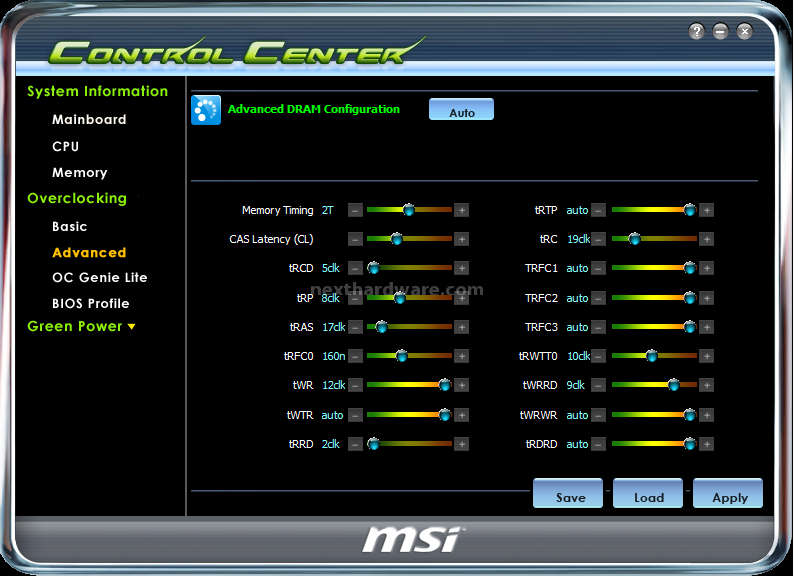The height and width of the screenshot is (576, 793).
Task: Open the Memory information page
Action: [79, 173]
